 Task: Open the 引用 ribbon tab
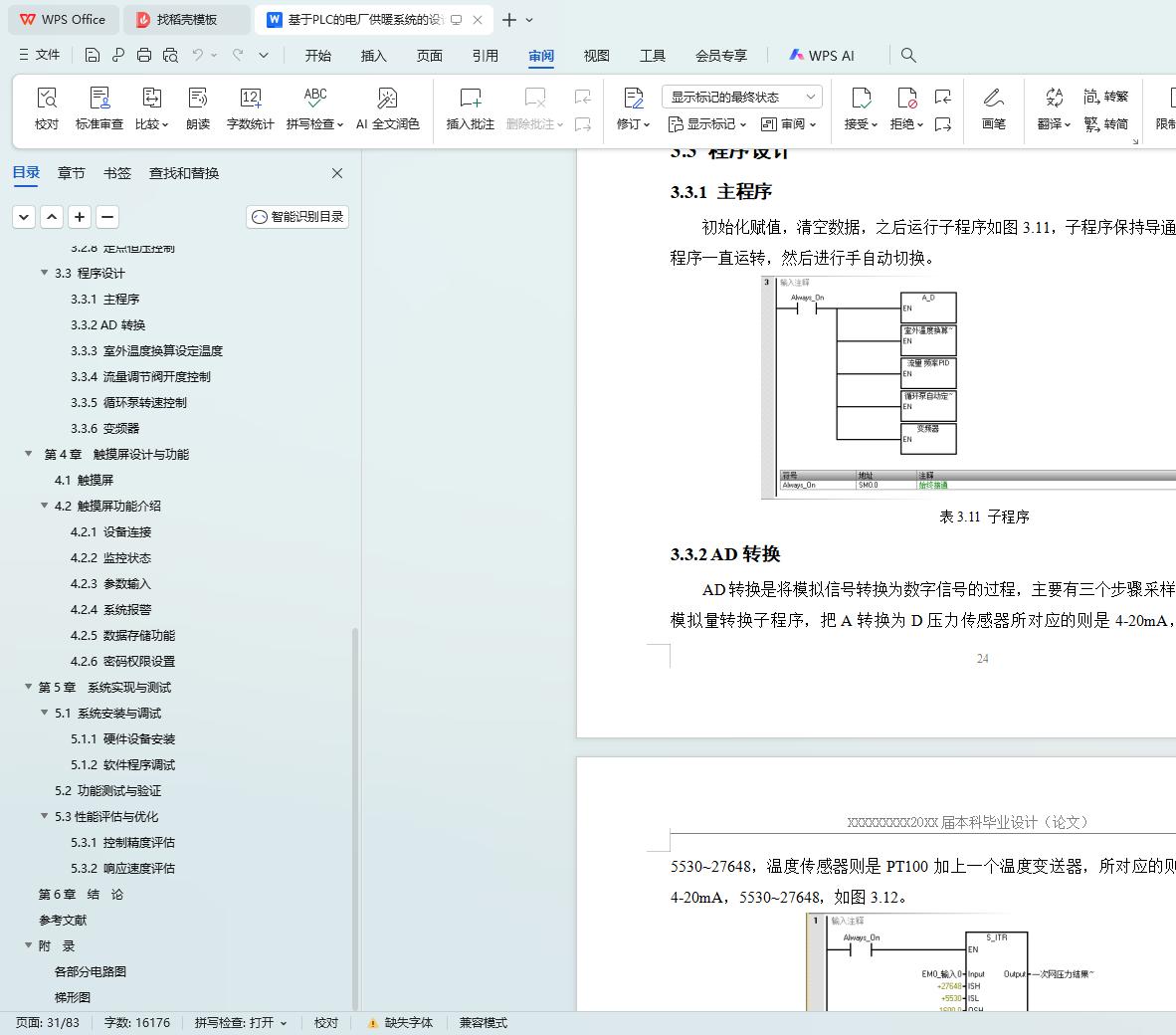(486, 56)
